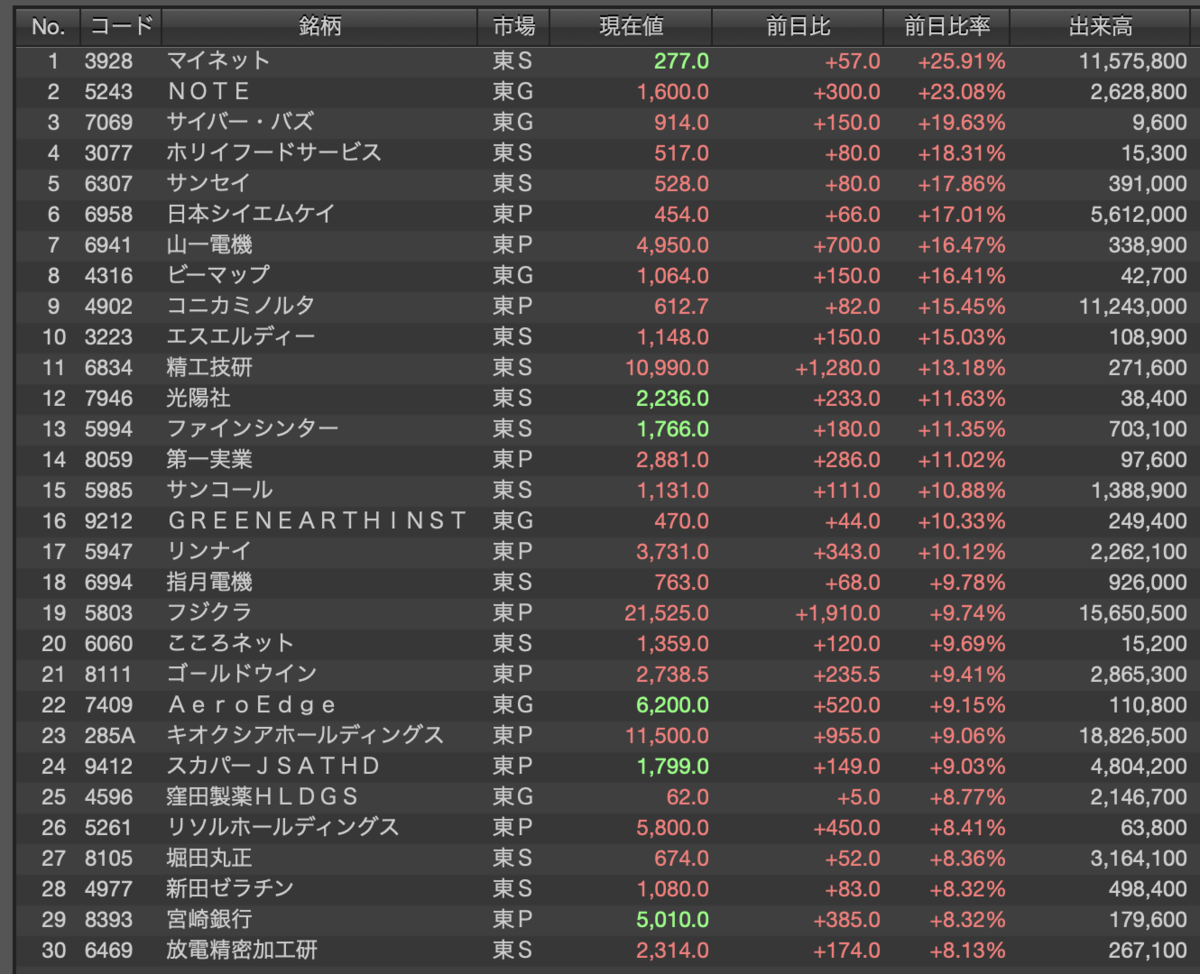
Task: Click change rate +25.91%
Action: coord(961,61)
